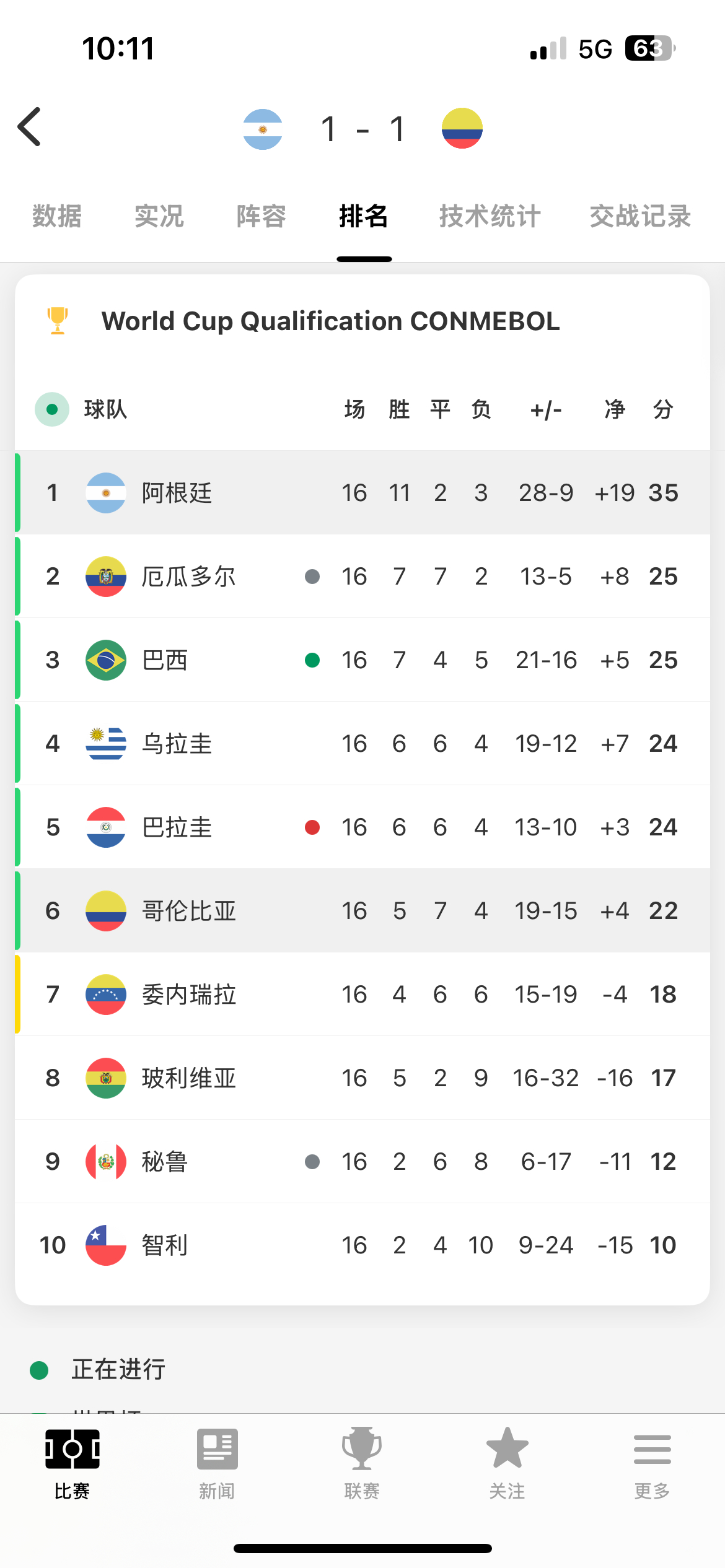Open World Cup Qualification CONMEBOL league title

pos(331,321)
